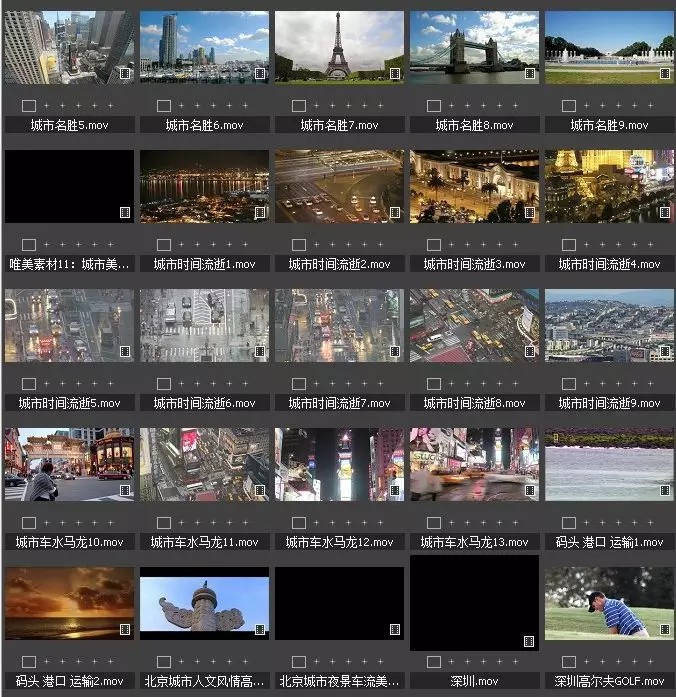Screen dimensions: 676x697
Task: Click filename label 城市名胜9.mov
Action: tap(609, 126)
